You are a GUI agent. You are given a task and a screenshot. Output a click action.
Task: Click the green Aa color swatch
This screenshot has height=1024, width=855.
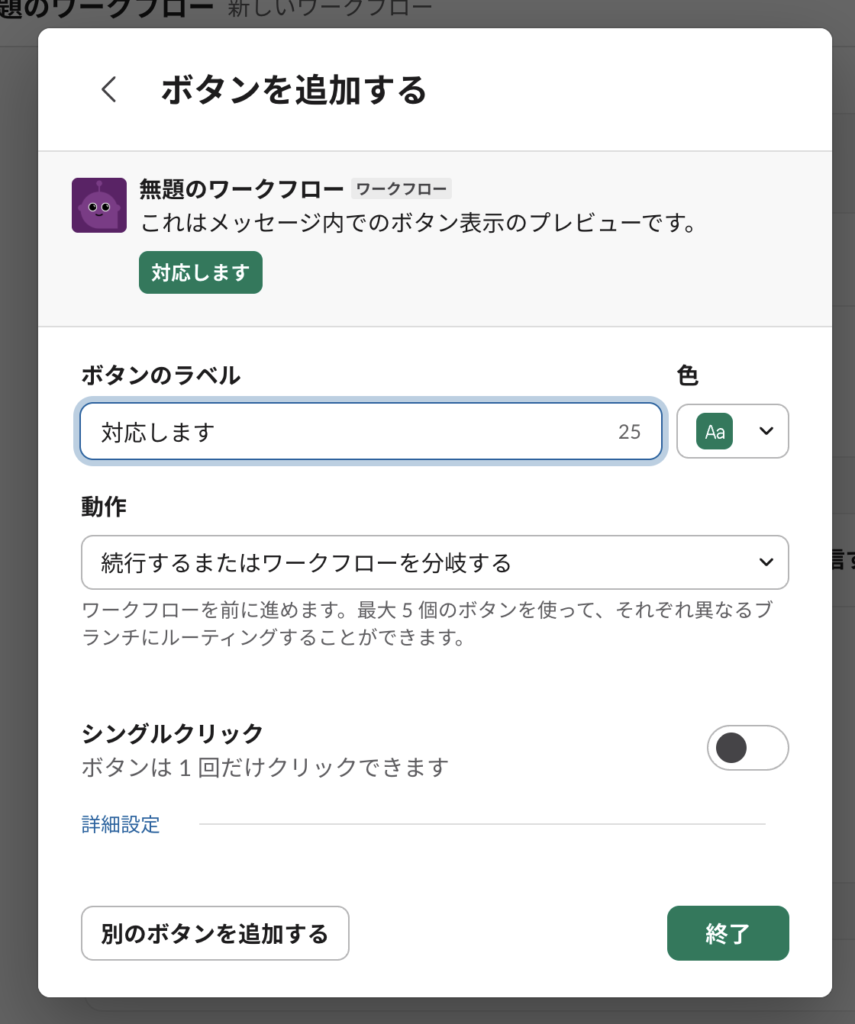pos(714,431)
